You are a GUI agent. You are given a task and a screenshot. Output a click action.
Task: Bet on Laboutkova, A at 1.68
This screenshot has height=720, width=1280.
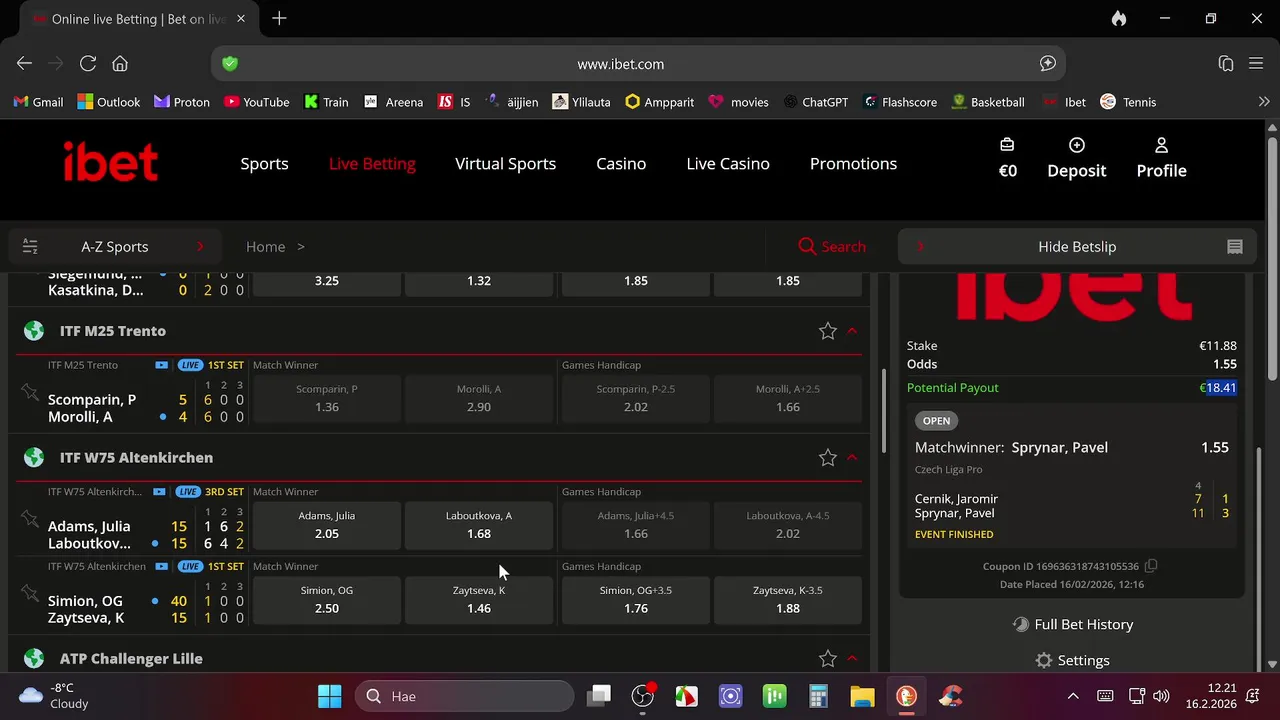[x=479, y=525]
